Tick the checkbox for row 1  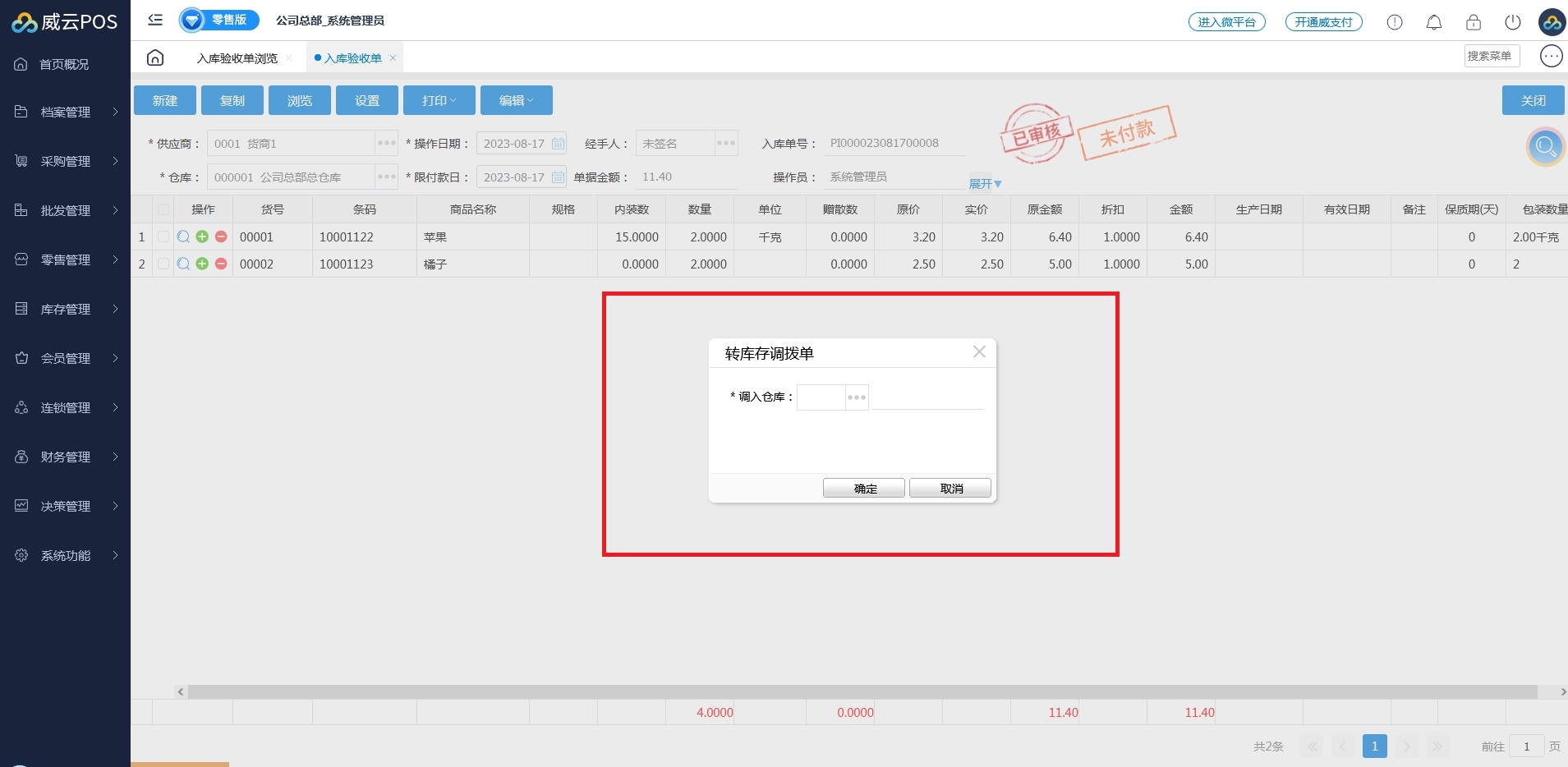tap(163, 237)
